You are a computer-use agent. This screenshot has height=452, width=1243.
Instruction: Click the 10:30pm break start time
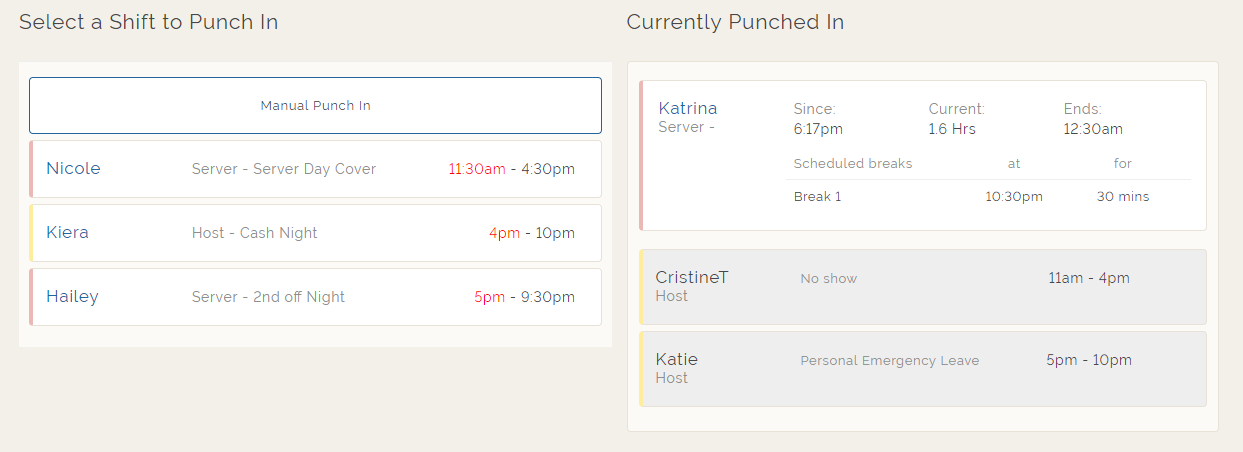click(1014, 197)
